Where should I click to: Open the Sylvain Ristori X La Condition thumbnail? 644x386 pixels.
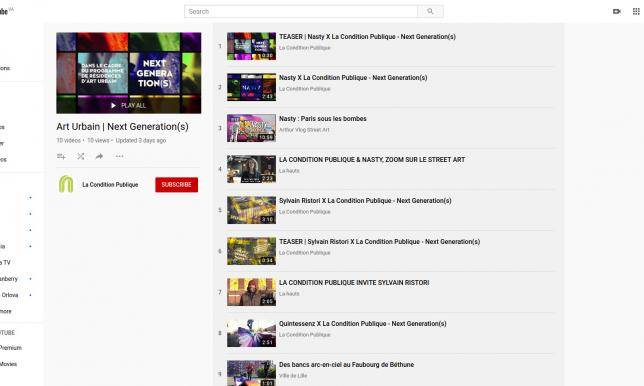(251, 210)
